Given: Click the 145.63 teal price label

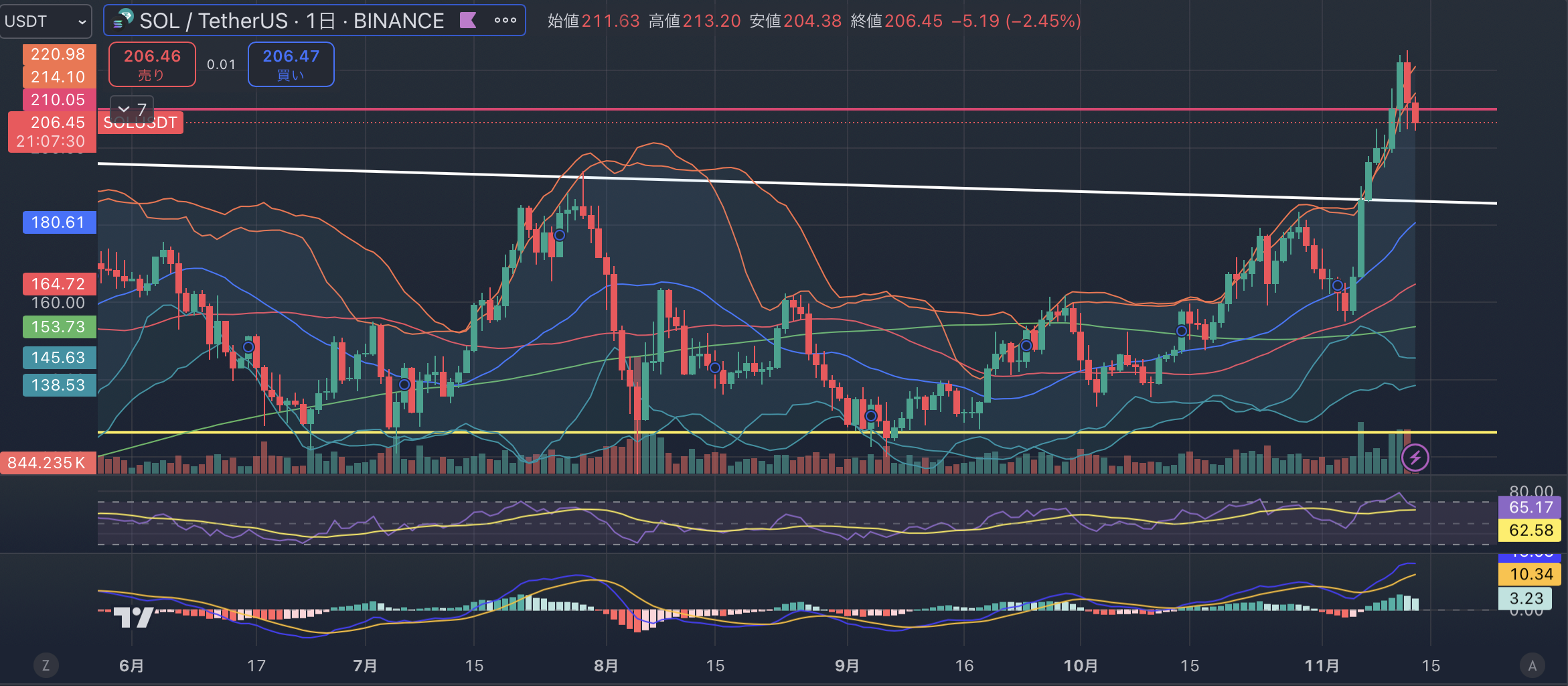Looking at the screenshot, I should 59,358.
